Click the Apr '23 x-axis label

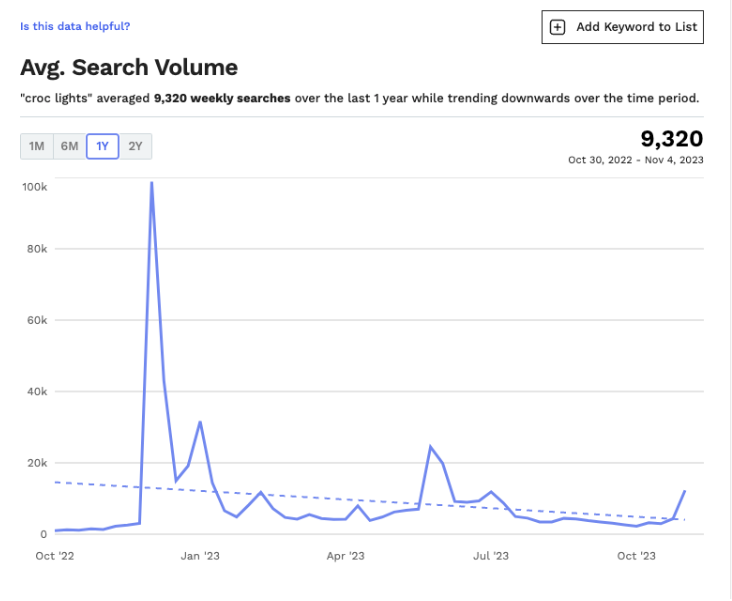click(x=345, y=555)
